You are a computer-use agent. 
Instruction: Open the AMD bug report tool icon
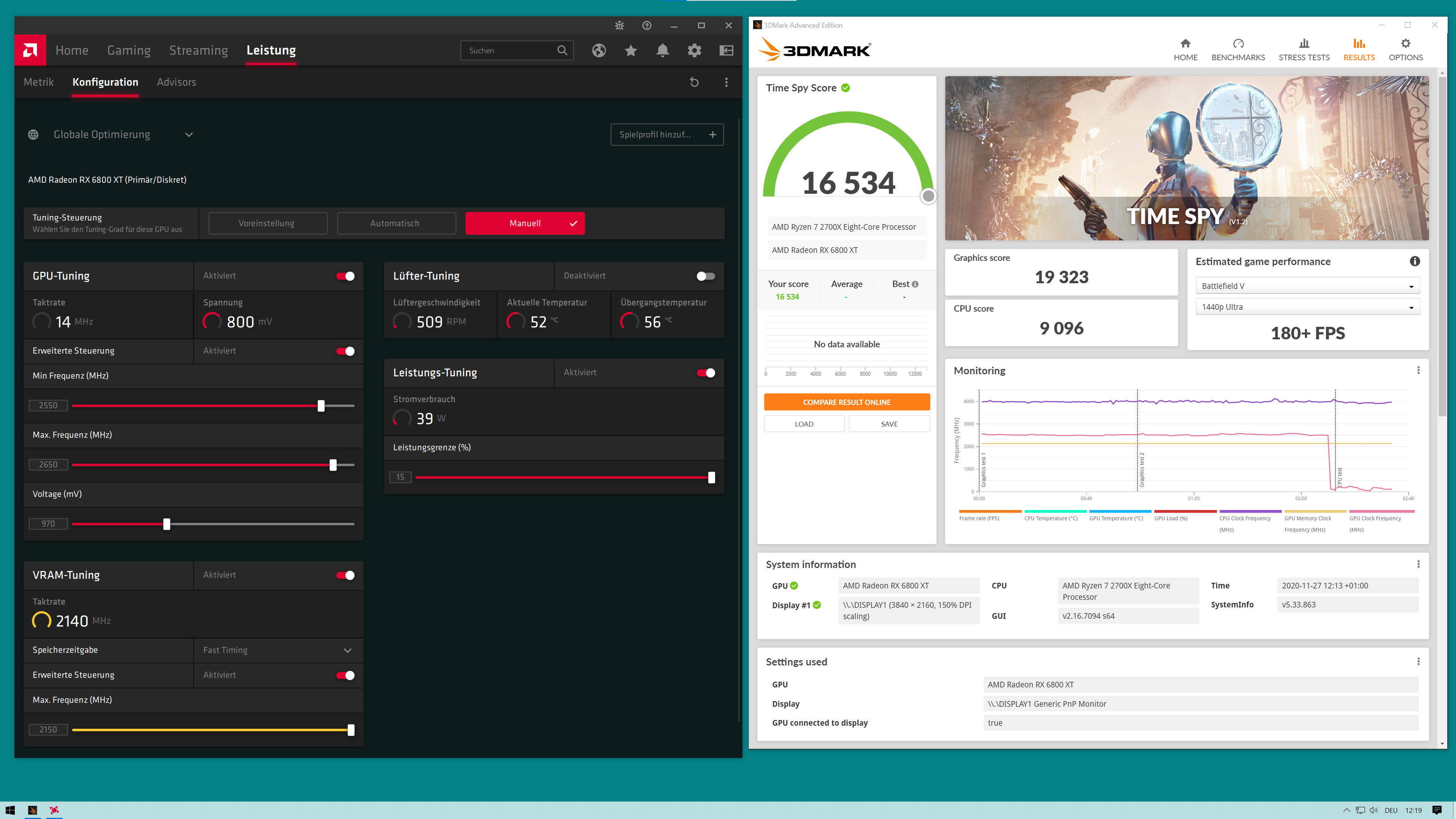click(620, 25)
